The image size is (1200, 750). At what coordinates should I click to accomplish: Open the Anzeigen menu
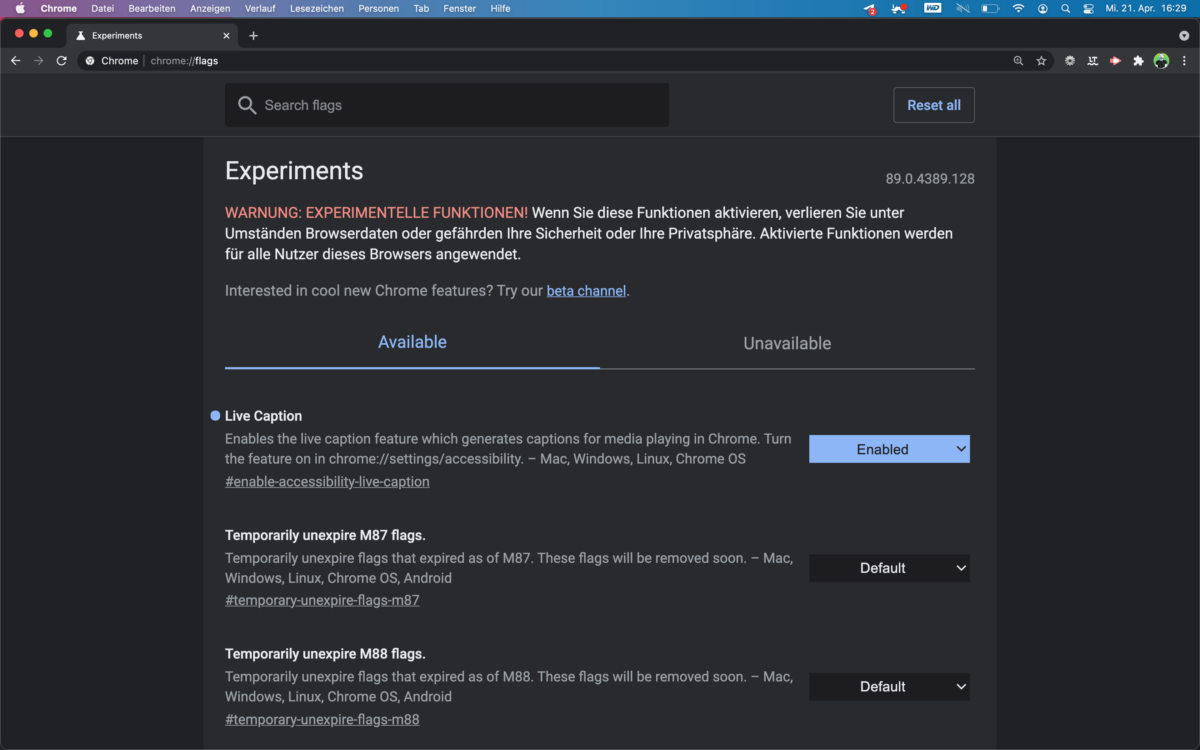pos(210,8)
